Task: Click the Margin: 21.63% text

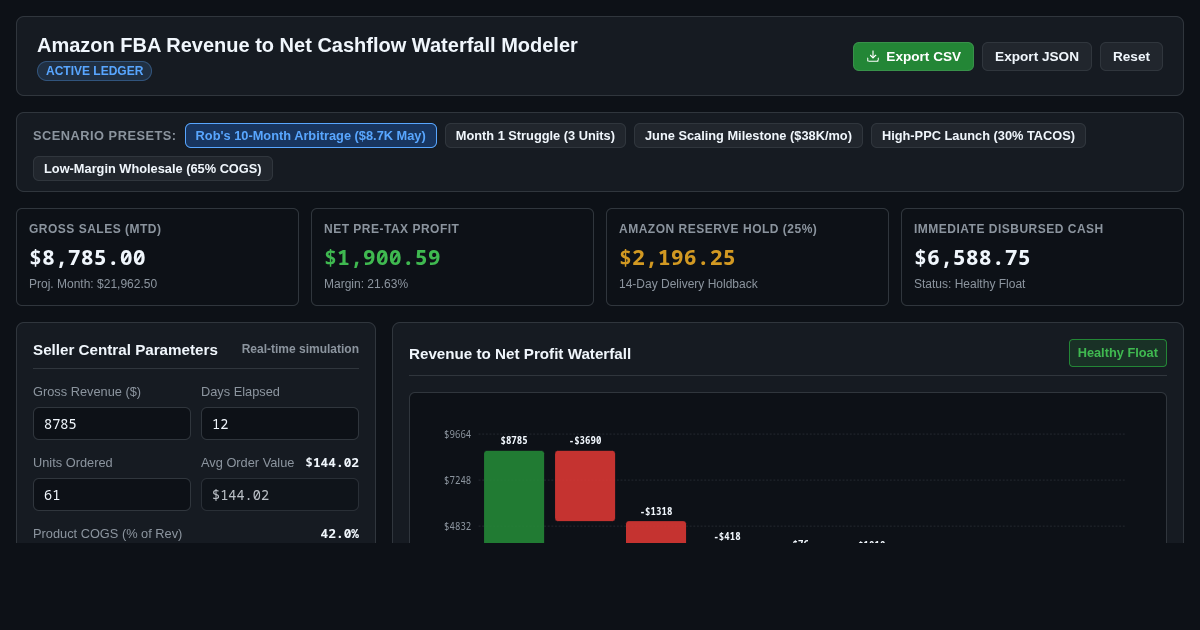Action: (x=366, y=284)
